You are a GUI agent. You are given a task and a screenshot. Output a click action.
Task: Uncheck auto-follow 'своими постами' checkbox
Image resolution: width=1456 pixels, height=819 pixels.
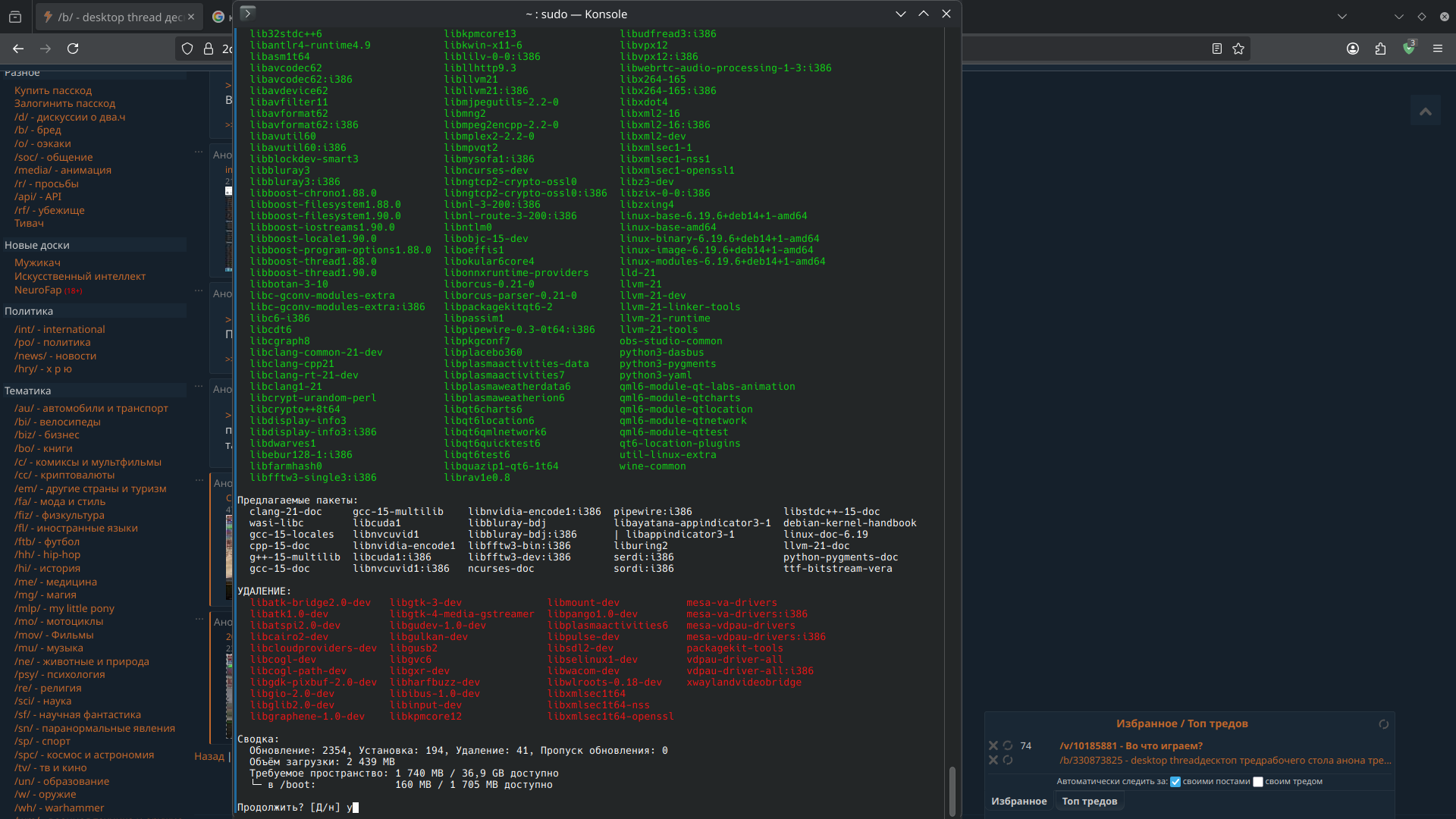1175,782
